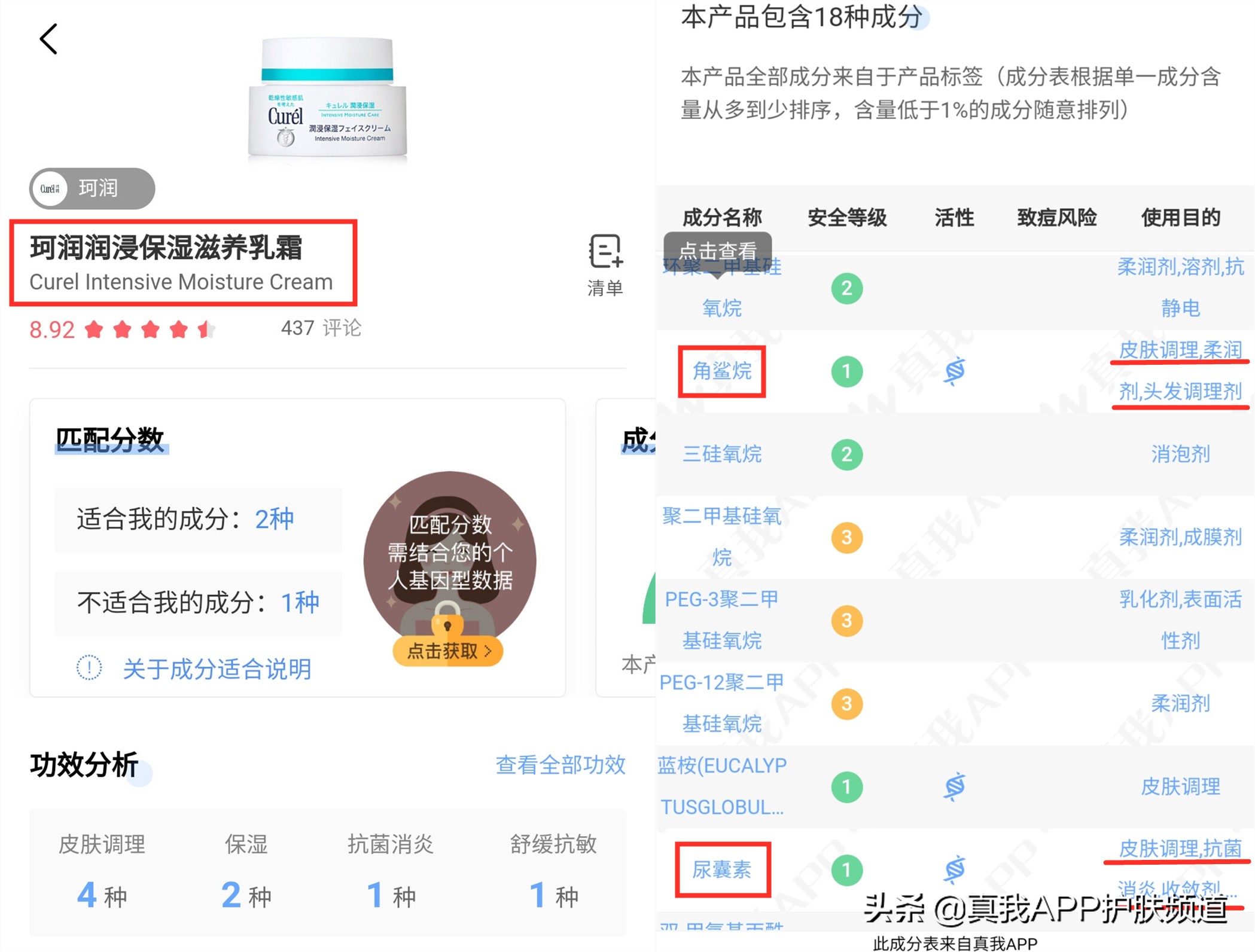1255x952 pixels.
Task: Select the 成分名称 table header
Action: pos(721,218)
